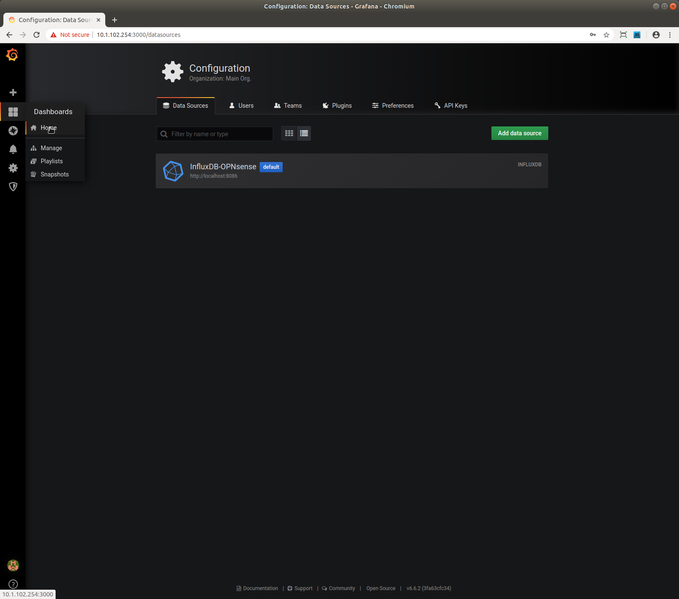Viewport: 679px width, 599px height.
Task: Open the Support footer link
Action: [x=300, y=588]
